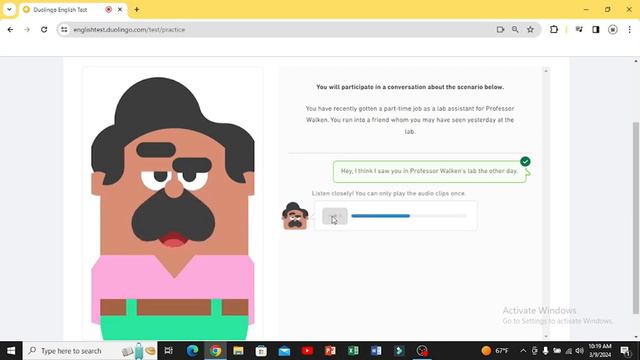Open the tab search dropdown arrow
This screenshot has height=360, width=640.
[x=9, y=9]
